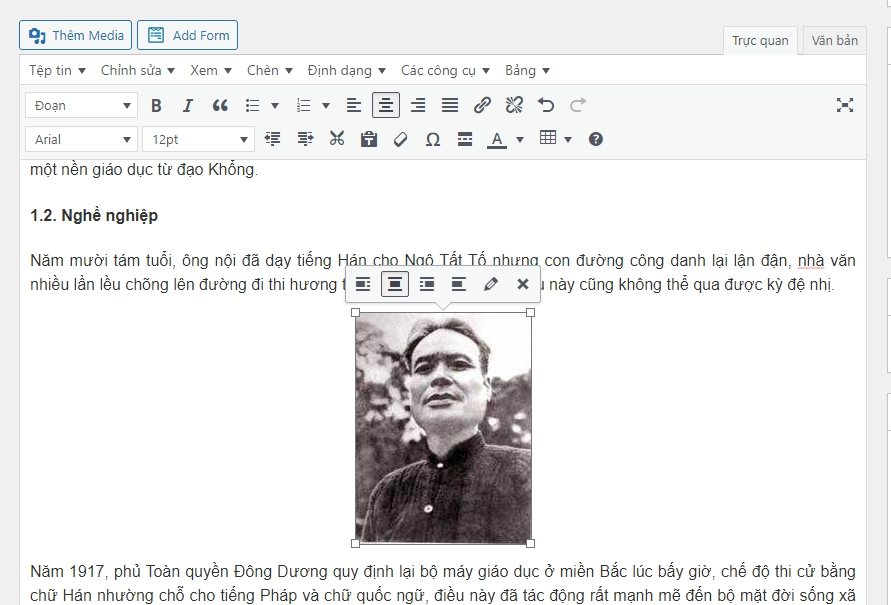Expand the Đoạn paragraph format dropdown
Screen dimensions: 891x605
point(82,105)
